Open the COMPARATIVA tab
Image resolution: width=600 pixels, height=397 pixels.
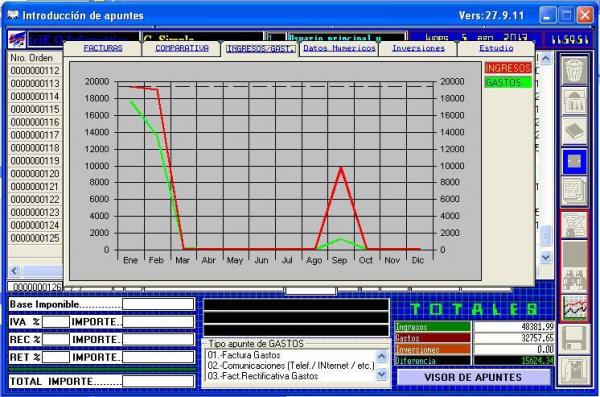[182, 48]
